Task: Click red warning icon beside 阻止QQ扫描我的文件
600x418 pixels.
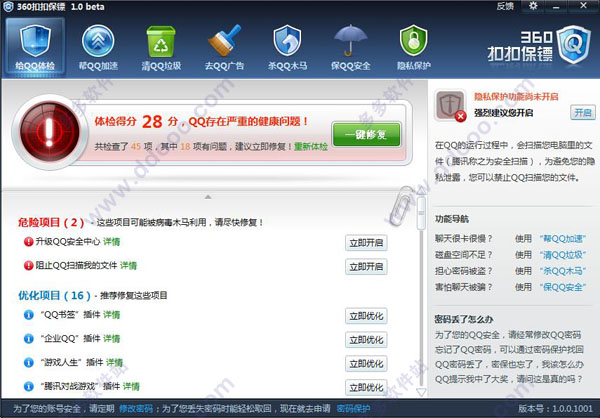Action: pyautogui.click(x=29, y=266)
